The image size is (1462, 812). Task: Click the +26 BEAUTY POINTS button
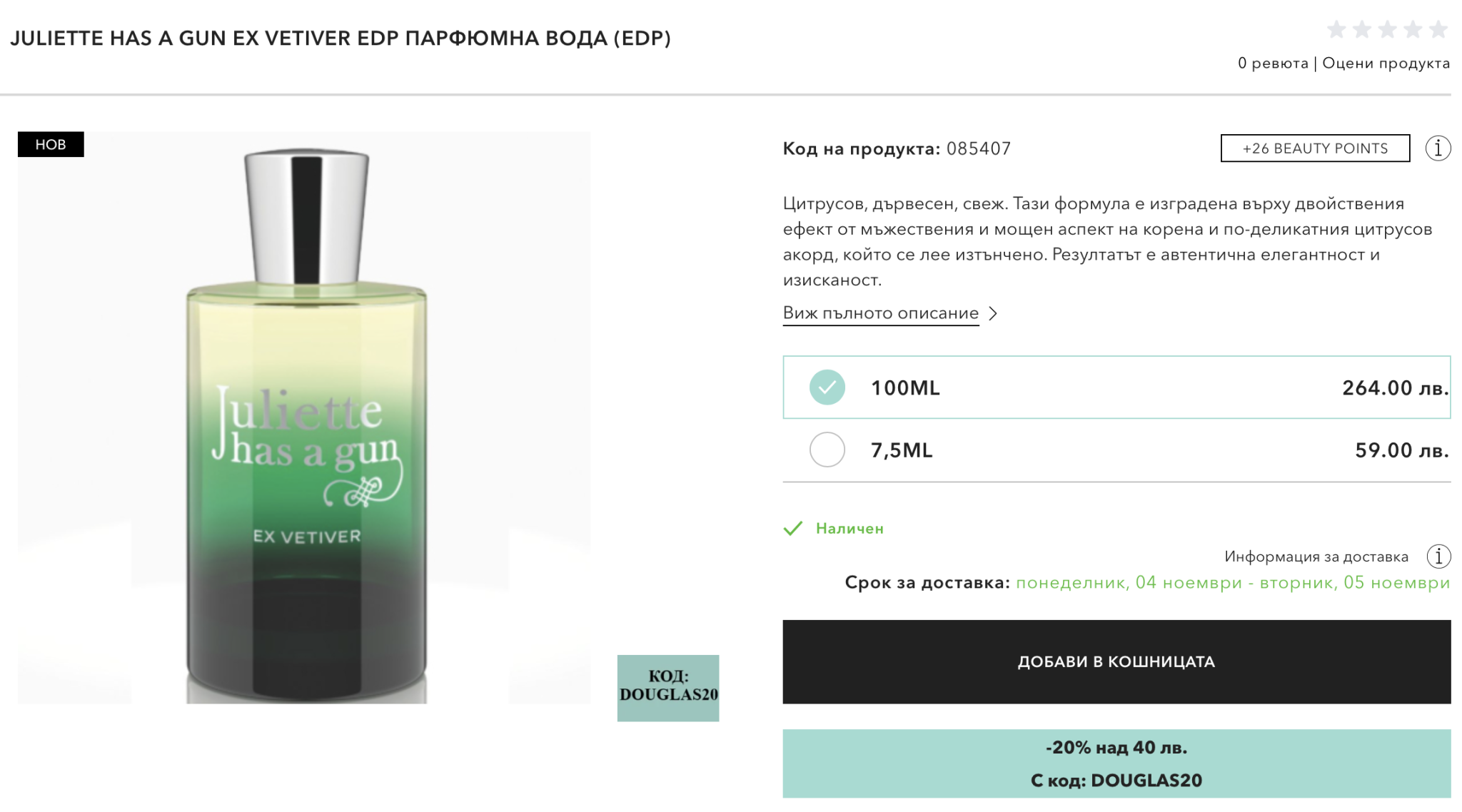tap(1314, 148)
